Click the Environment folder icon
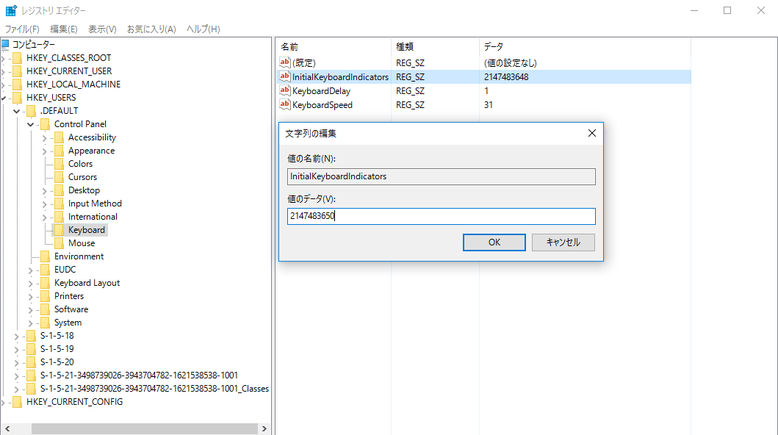The width and height of the screenshot is (778, 435). point(45,256)
